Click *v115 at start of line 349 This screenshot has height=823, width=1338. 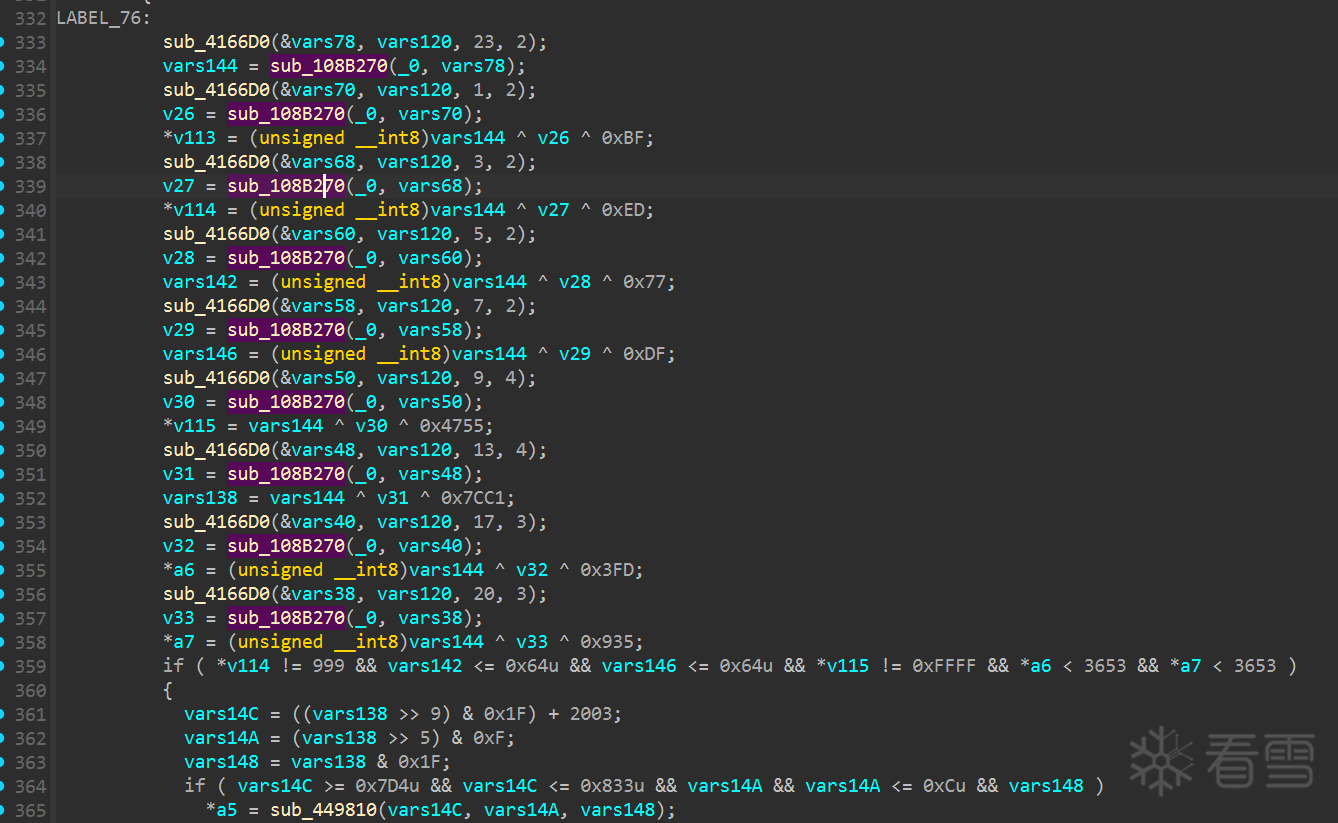click(189, 426)
